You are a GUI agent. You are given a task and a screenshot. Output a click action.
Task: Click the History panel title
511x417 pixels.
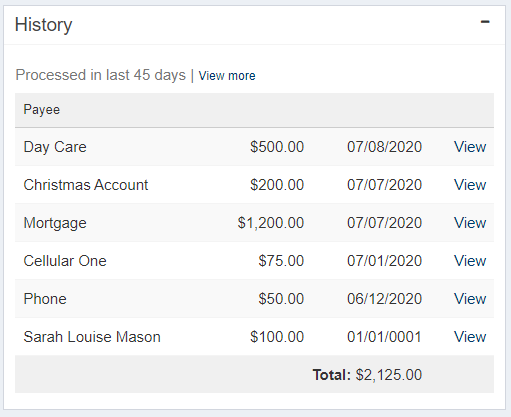pyautogui.click(x=44, y=25)
